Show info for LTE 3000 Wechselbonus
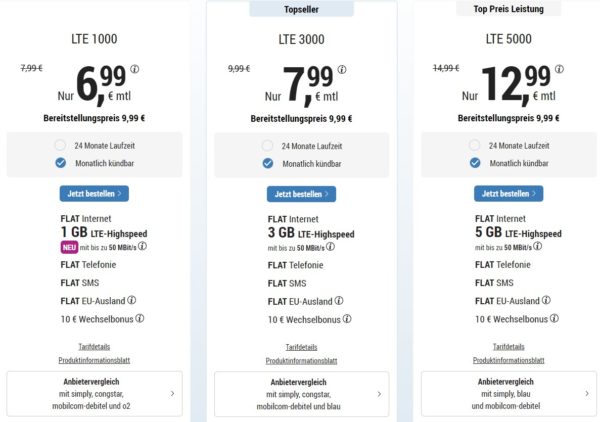This screenshot has width=600, height=422. pyautogui.click(x=347, y=319)
